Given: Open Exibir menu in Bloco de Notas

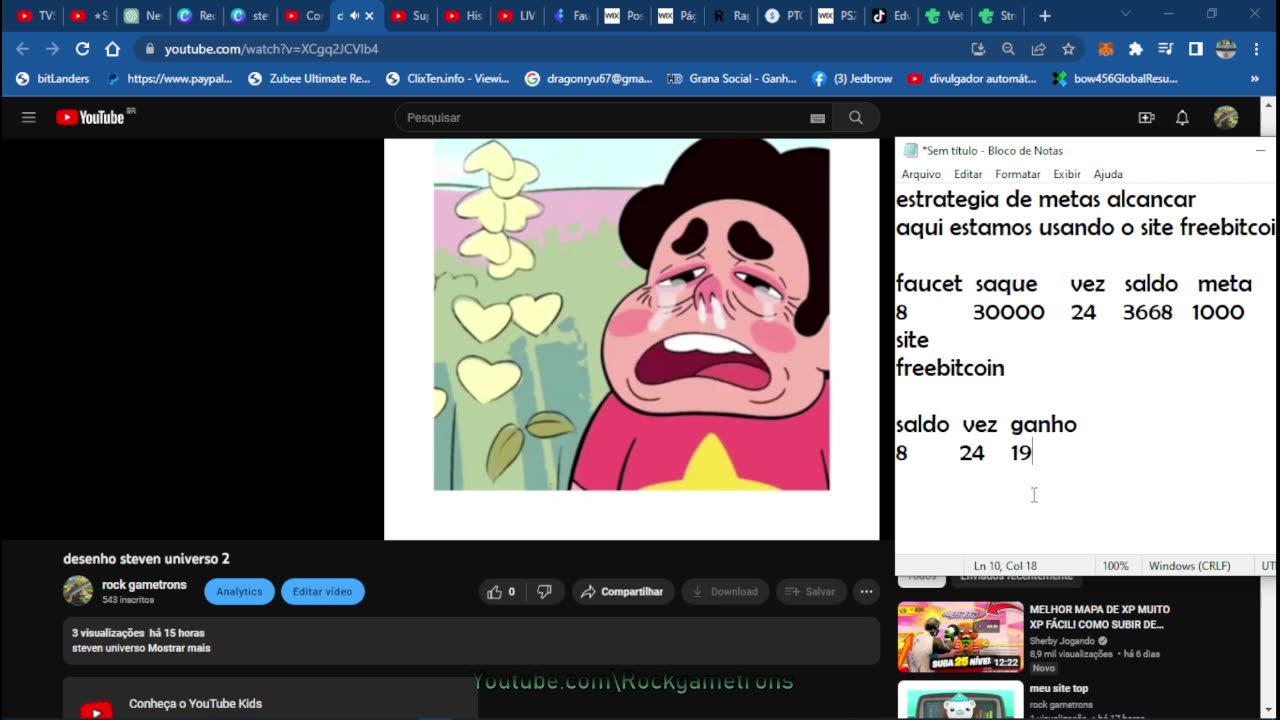Looking at the screenshot, I should tap(1067, 174).
